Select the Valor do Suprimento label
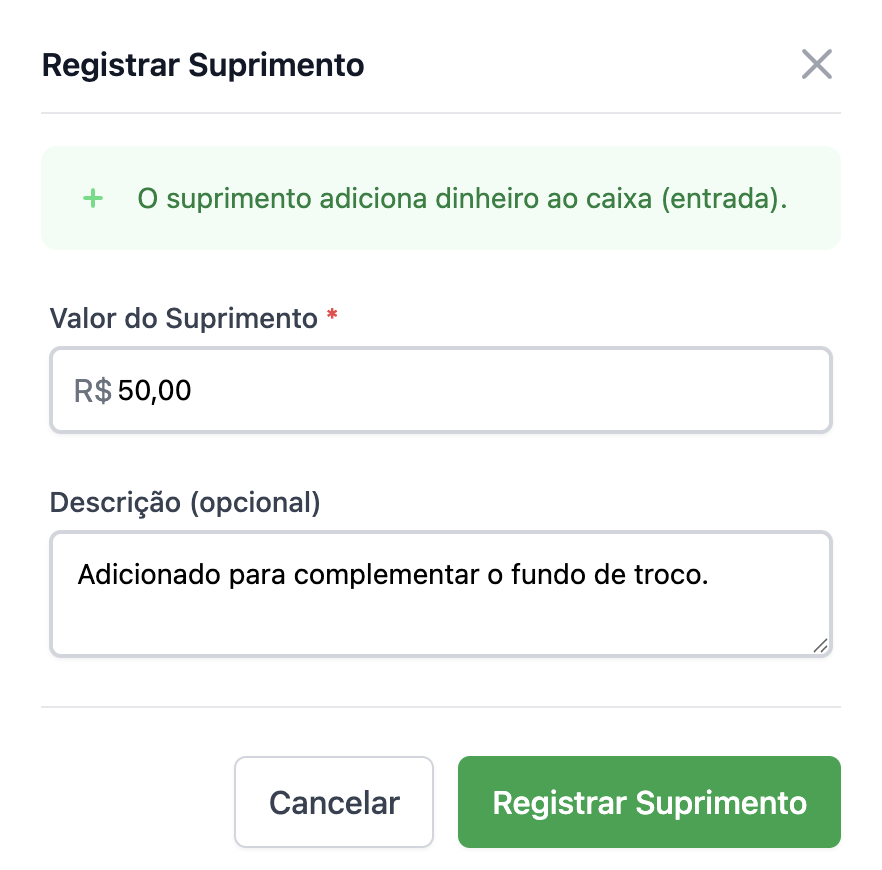The image size is (882, 870). 183,318
